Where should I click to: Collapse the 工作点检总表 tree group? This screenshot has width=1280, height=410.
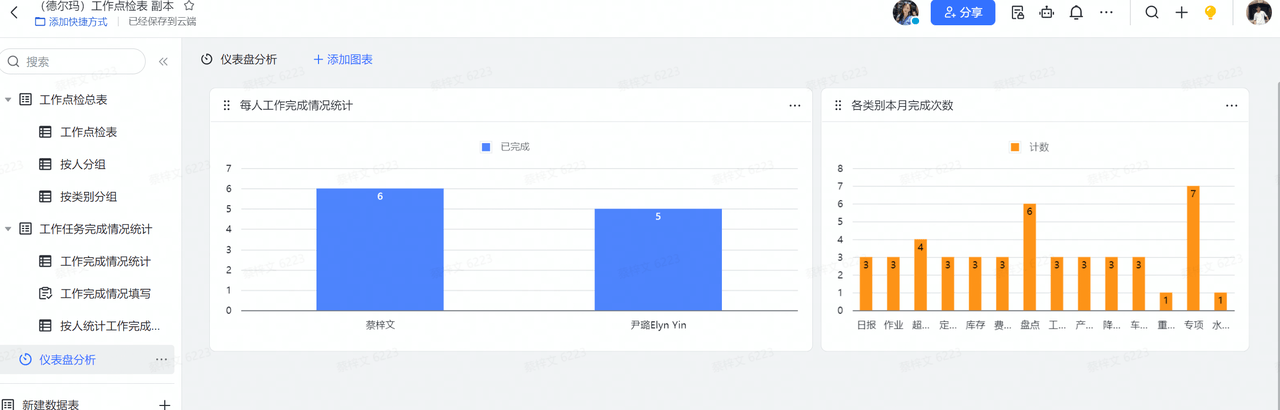coord(9,100)
